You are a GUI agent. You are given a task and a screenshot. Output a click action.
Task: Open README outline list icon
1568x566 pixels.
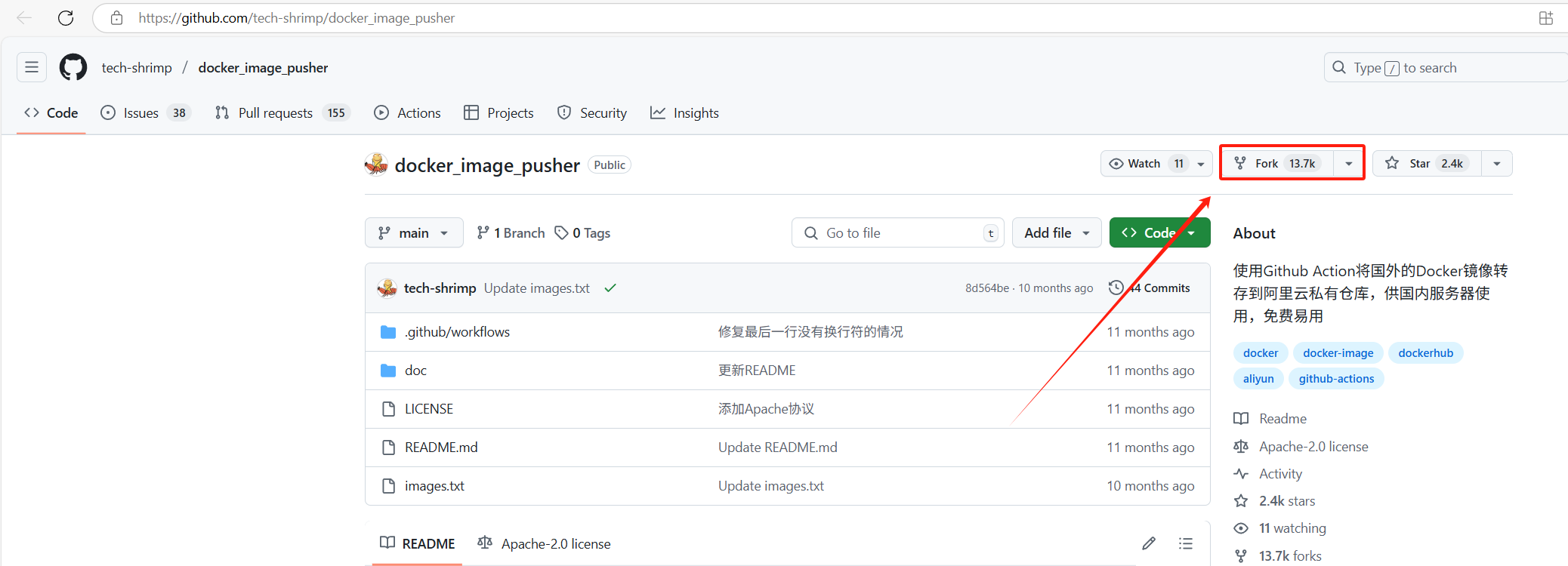click(x=1186, y=543)
